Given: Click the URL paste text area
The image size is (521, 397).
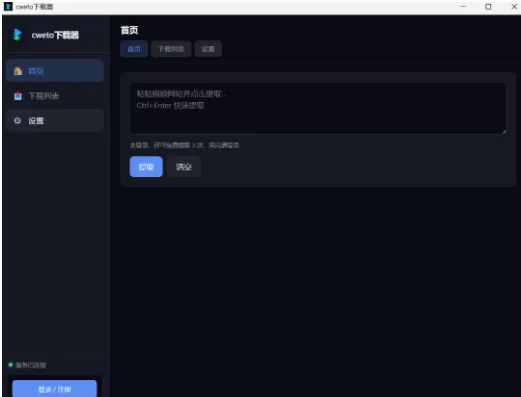Looking at the screenshot, I should (x=318, y=108).
